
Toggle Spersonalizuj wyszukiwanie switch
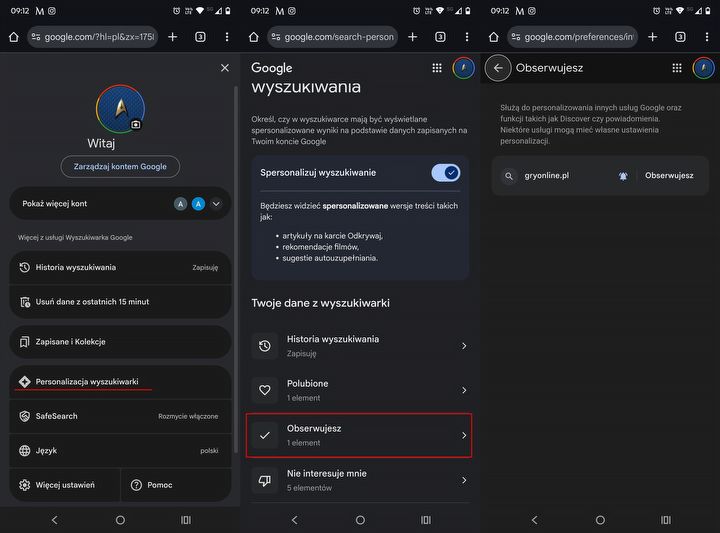coord(445,173)
